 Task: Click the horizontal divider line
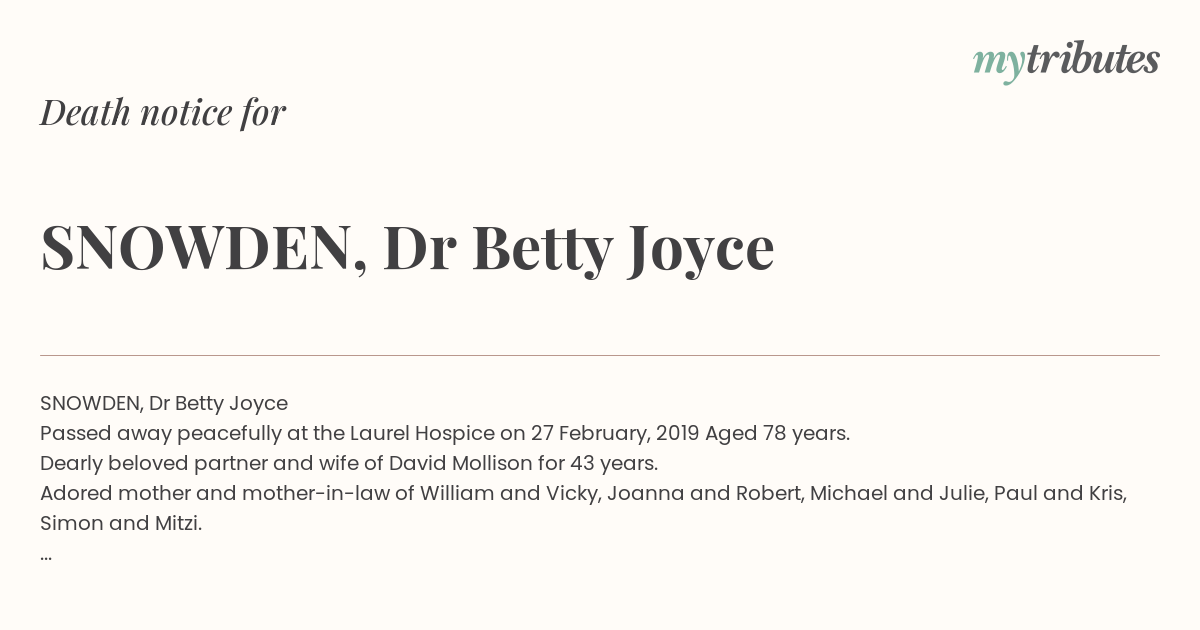[600, 355]
